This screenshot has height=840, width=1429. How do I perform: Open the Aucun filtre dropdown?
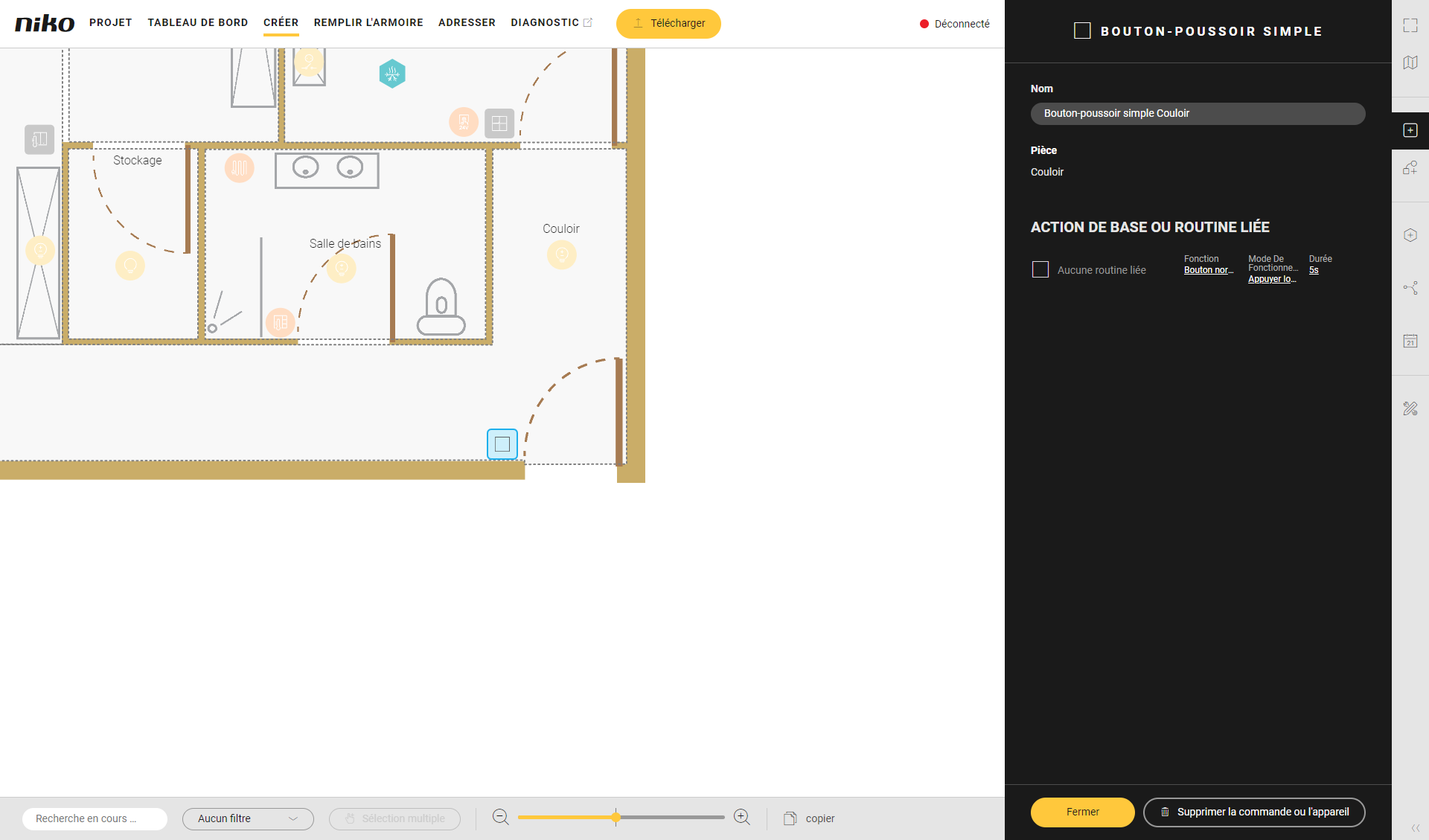pos(248,818)
